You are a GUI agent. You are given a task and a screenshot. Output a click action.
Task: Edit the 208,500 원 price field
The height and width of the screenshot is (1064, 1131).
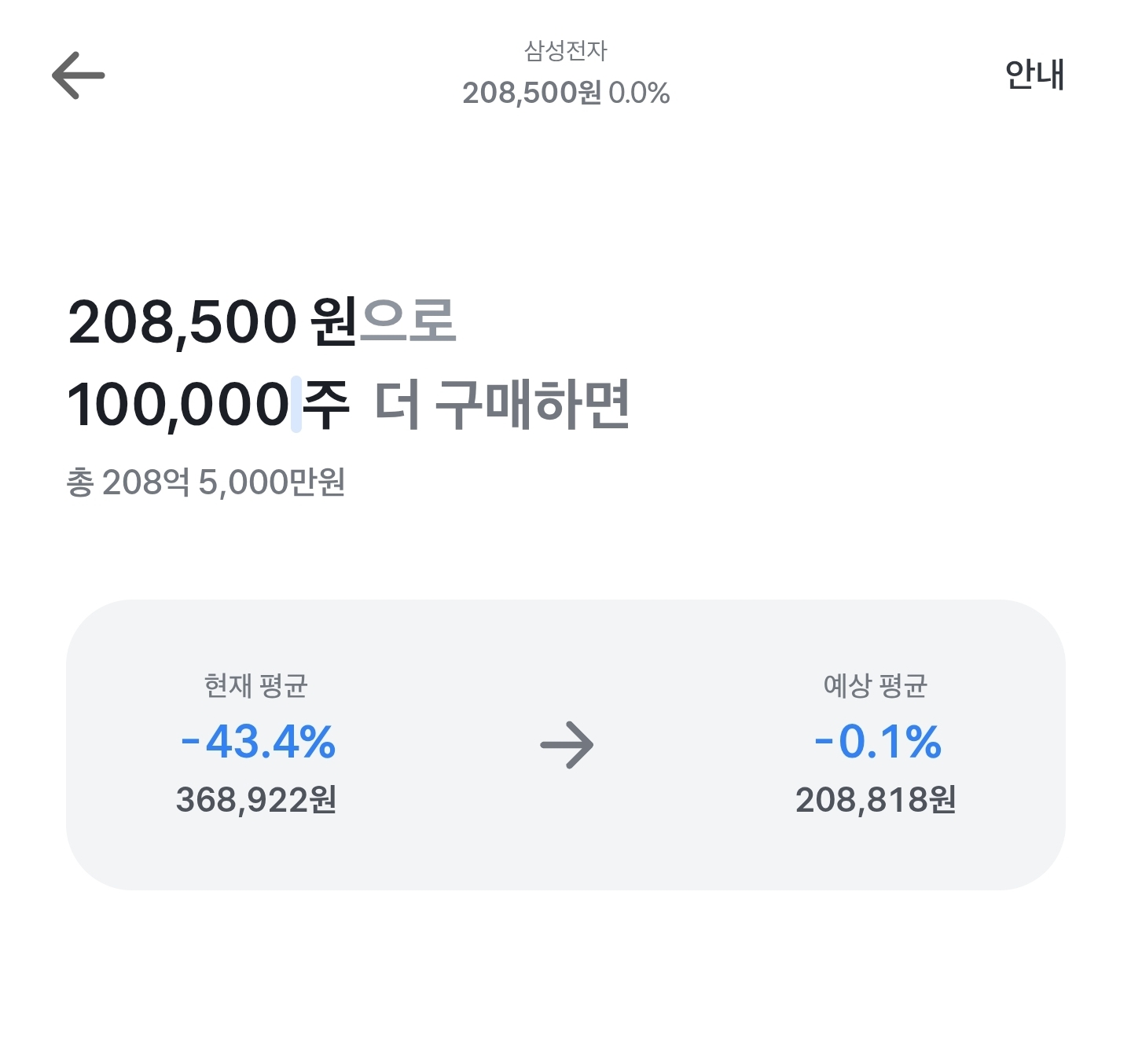coord(213,322)
